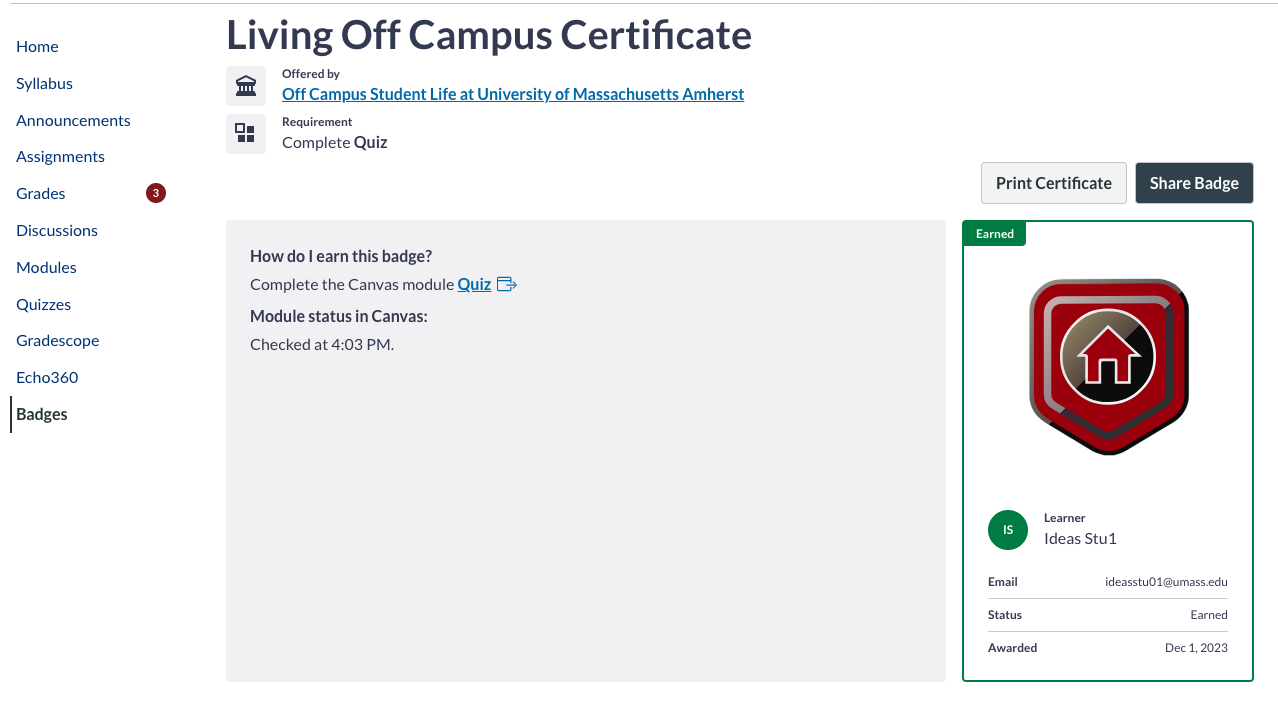Click the external link icon beside Quiz
The height and width of the screenshot is (720, 1278).
coord(507,285)
